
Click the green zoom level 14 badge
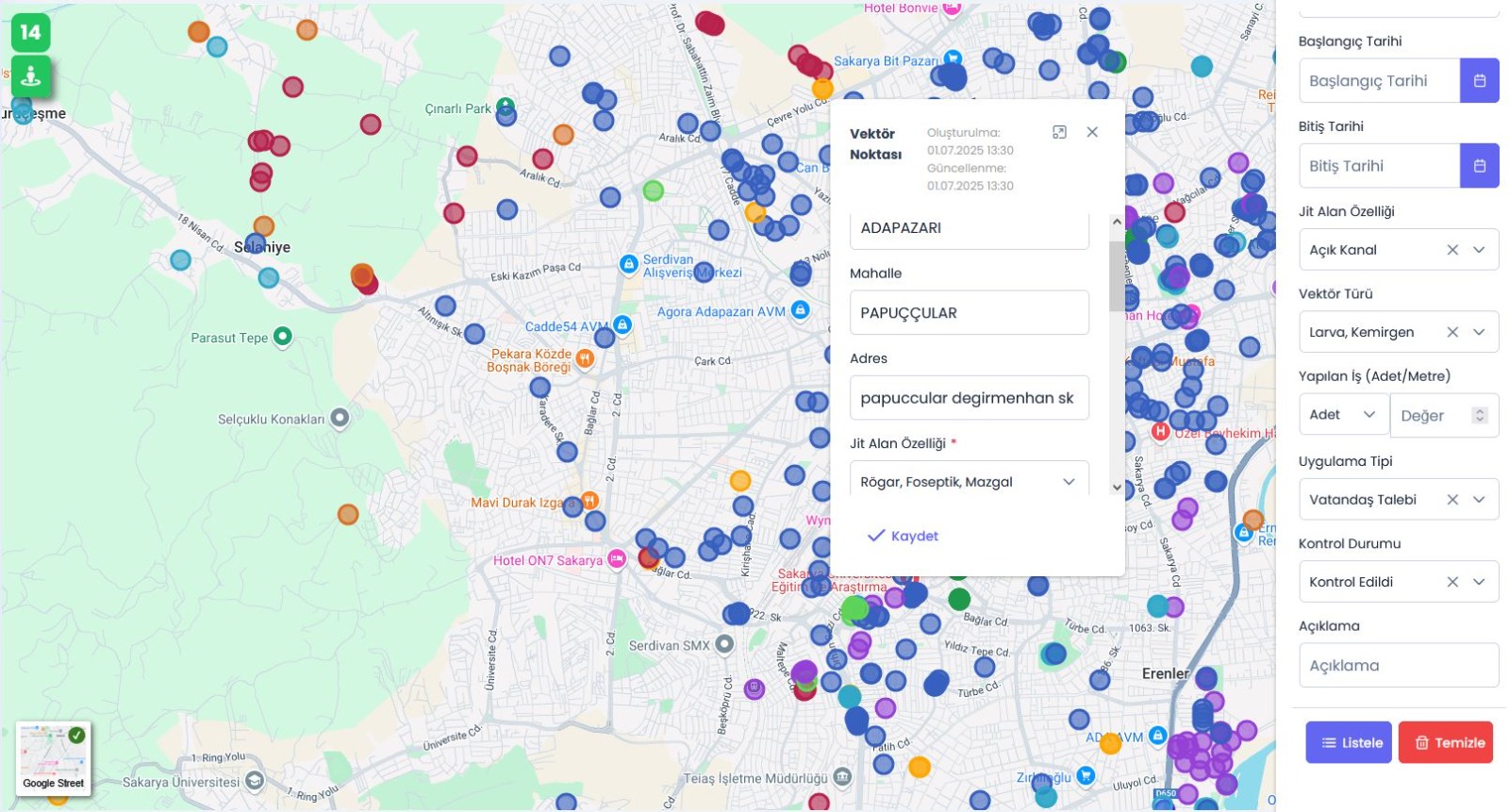click(30, 32)
